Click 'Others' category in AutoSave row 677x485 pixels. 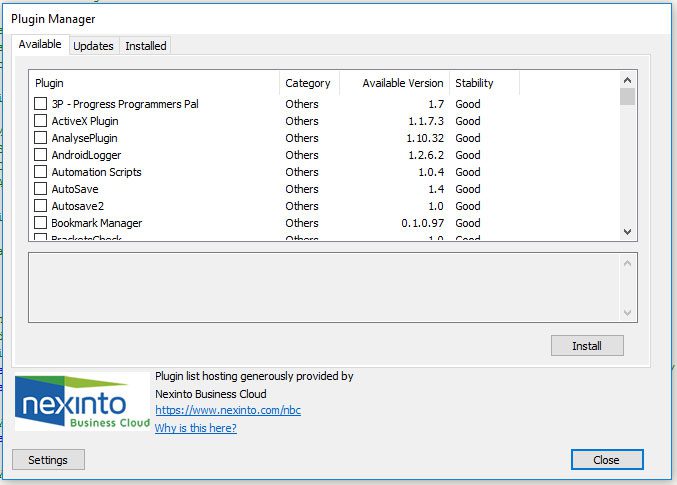click(x=302, y=189)
